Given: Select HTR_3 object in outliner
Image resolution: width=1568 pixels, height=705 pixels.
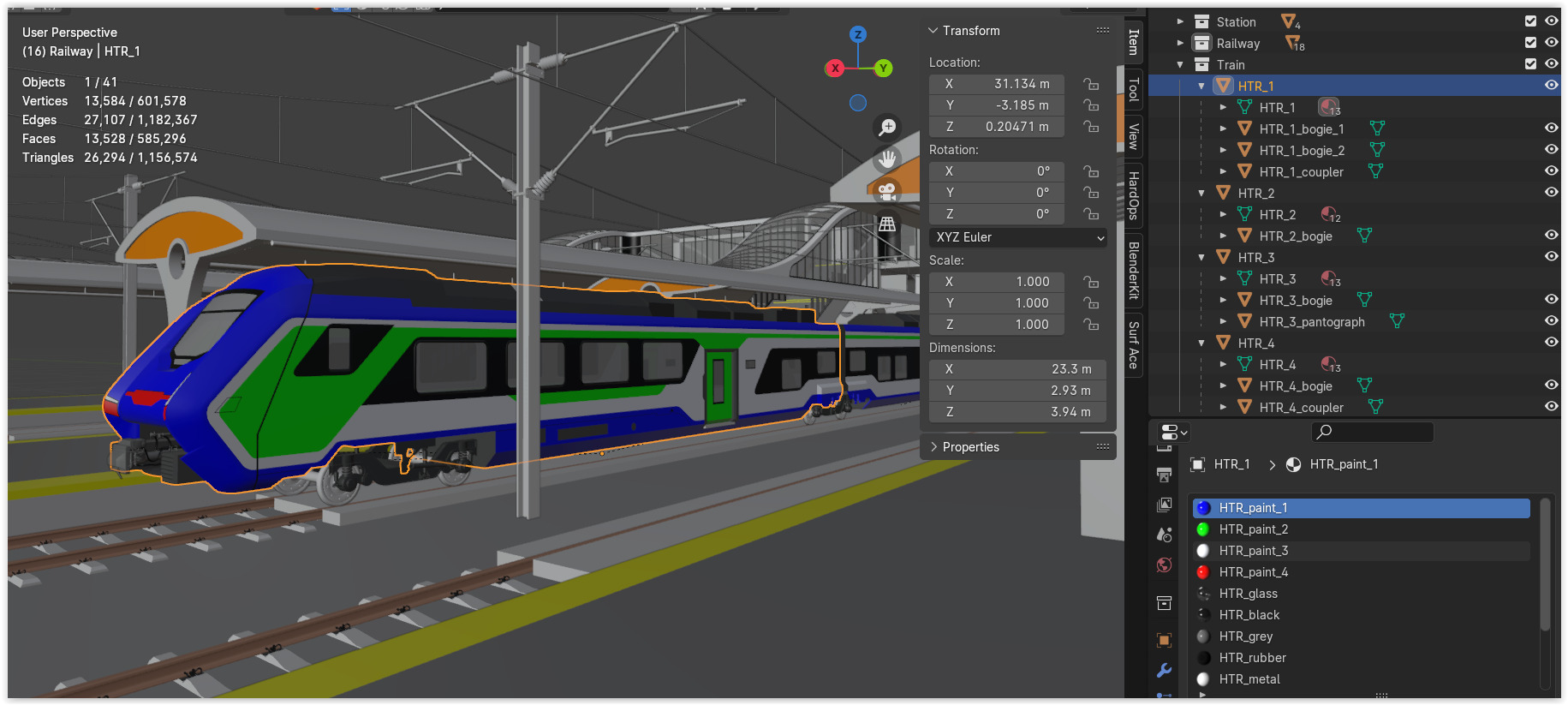Looking at the screenshot, I should coord(1256,257).
